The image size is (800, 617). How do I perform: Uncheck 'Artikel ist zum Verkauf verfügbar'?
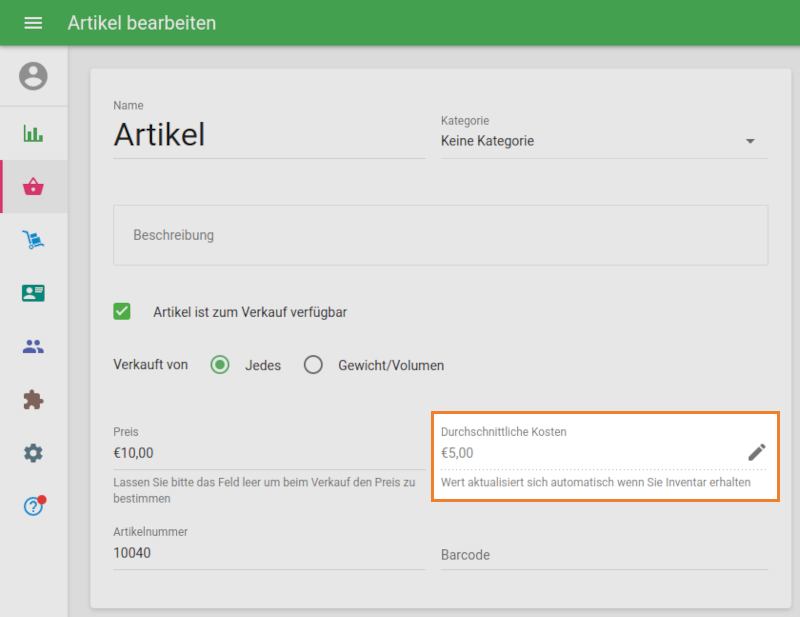(x=122, y=312)
